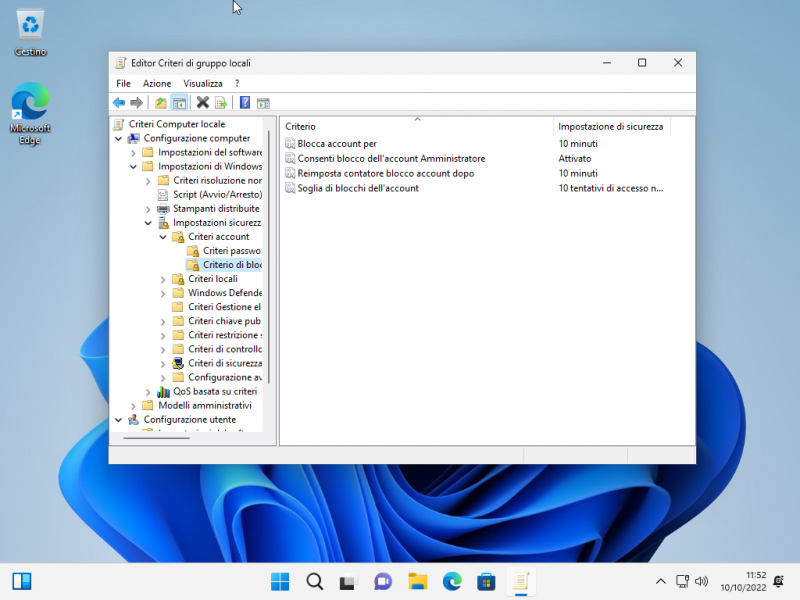This screenshot has width=800, height=600.
Task: Expand the Criteri risoluzione nomi node
Action: (x=148, y=181)
